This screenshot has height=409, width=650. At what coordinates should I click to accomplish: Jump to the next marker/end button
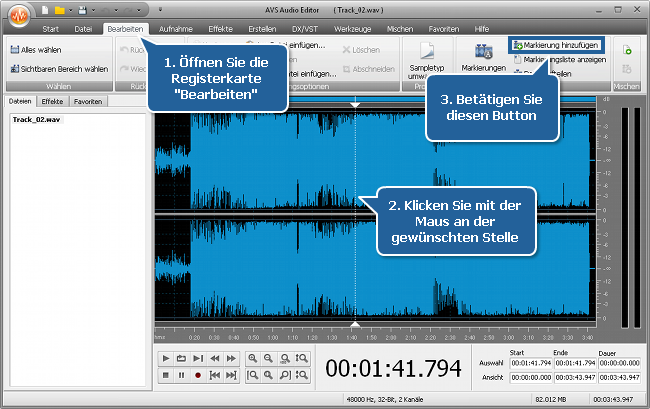(231, 375)
